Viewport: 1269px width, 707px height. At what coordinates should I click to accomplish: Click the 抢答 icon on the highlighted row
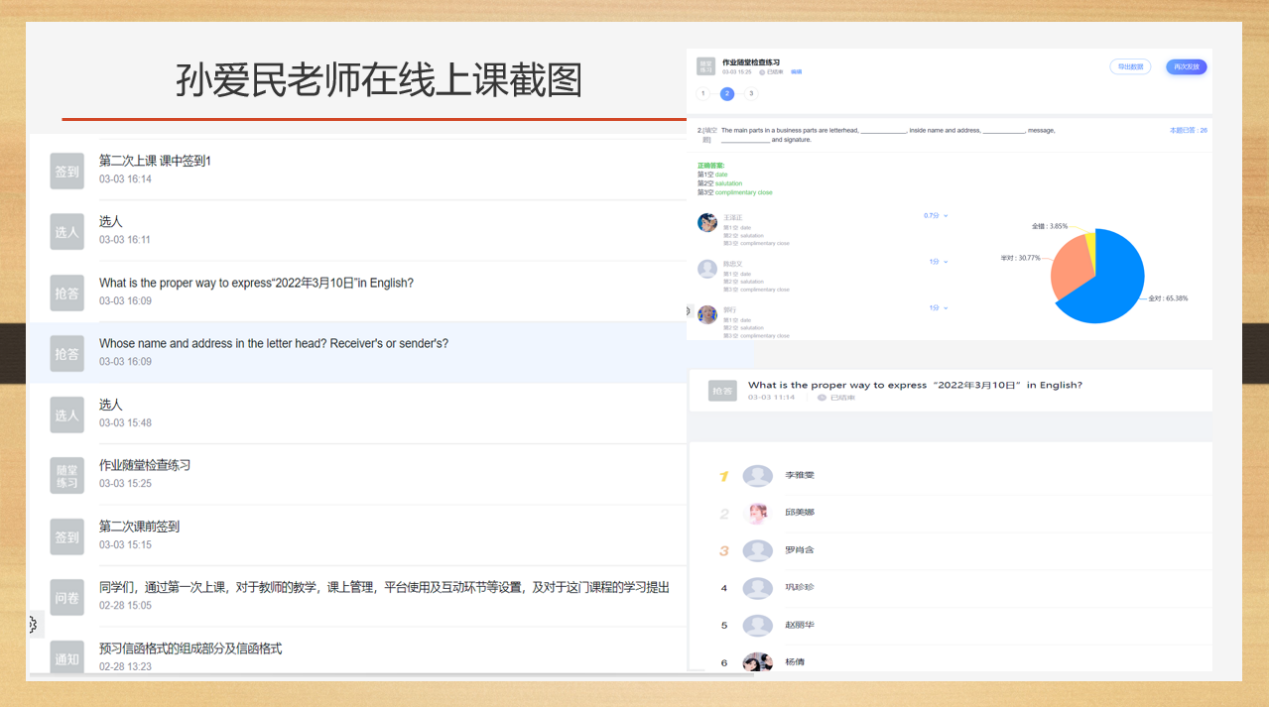[x=67, y=353]
